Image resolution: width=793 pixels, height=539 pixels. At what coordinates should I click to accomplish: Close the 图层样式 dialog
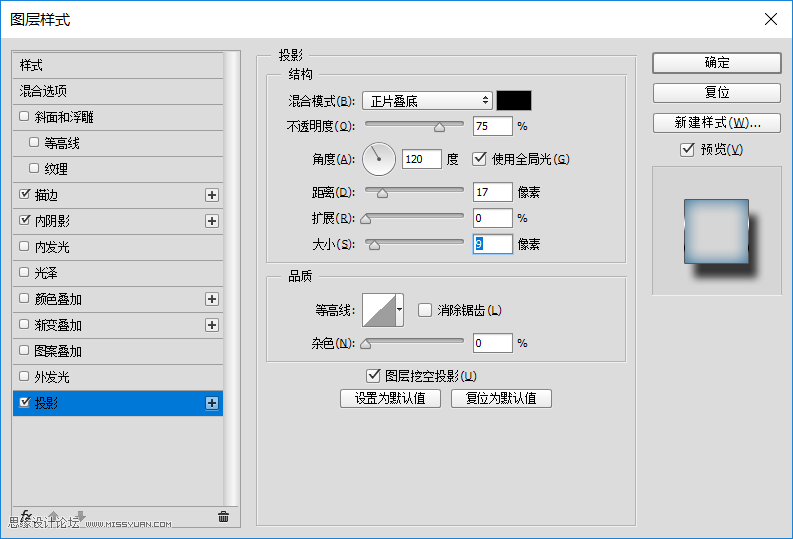click(771, 19)
